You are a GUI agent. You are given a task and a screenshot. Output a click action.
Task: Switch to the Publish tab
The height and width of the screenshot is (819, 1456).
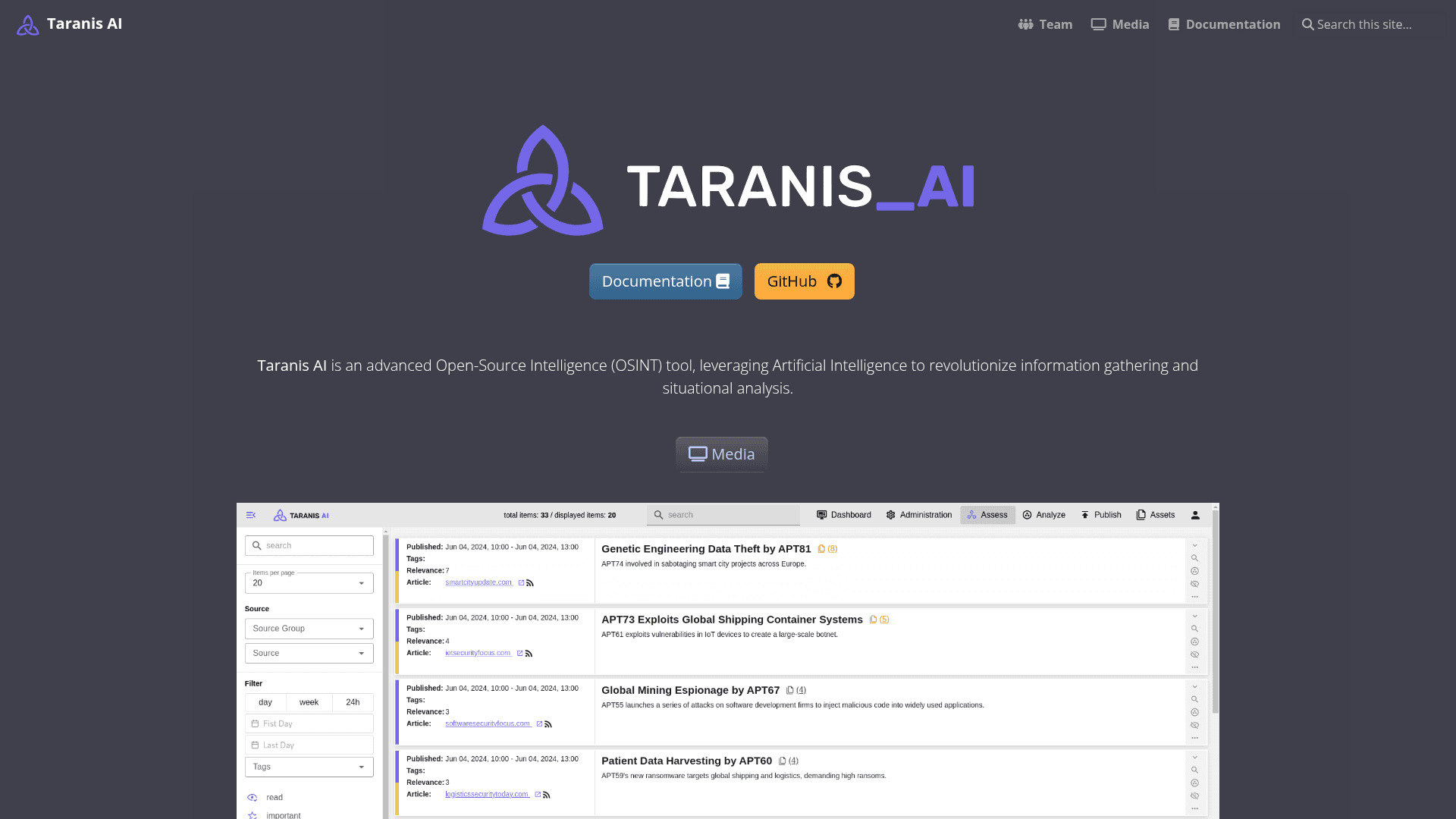1101,515
